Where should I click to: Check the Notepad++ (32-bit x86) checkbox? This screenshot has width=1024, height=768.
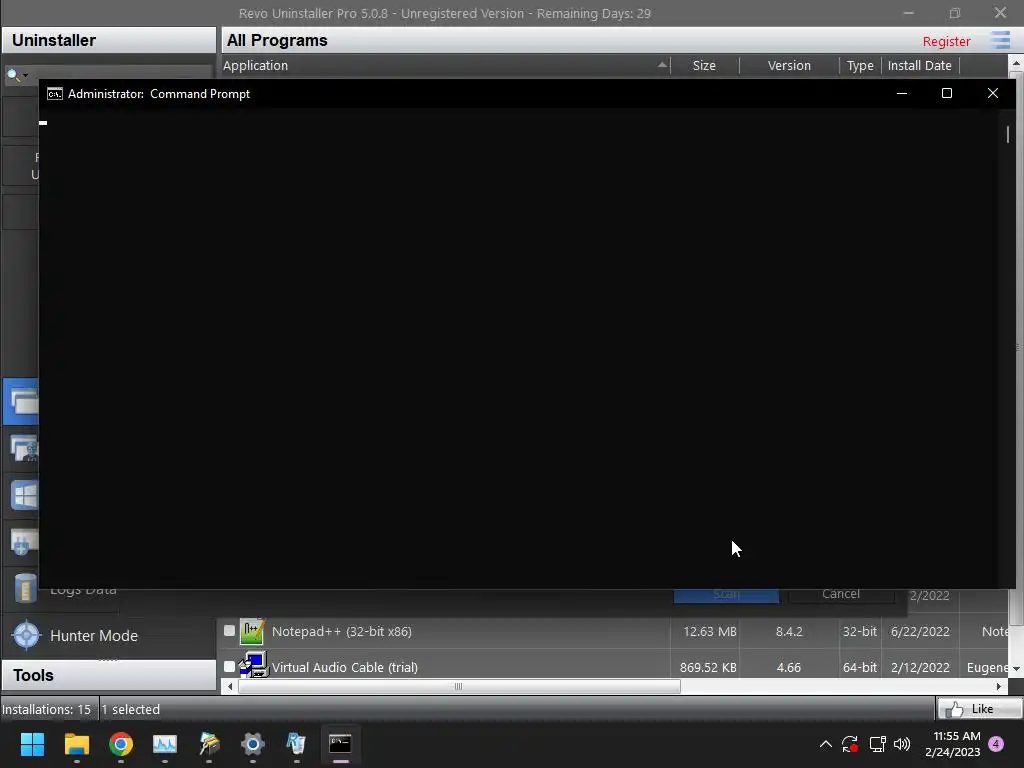click(229, 631)
